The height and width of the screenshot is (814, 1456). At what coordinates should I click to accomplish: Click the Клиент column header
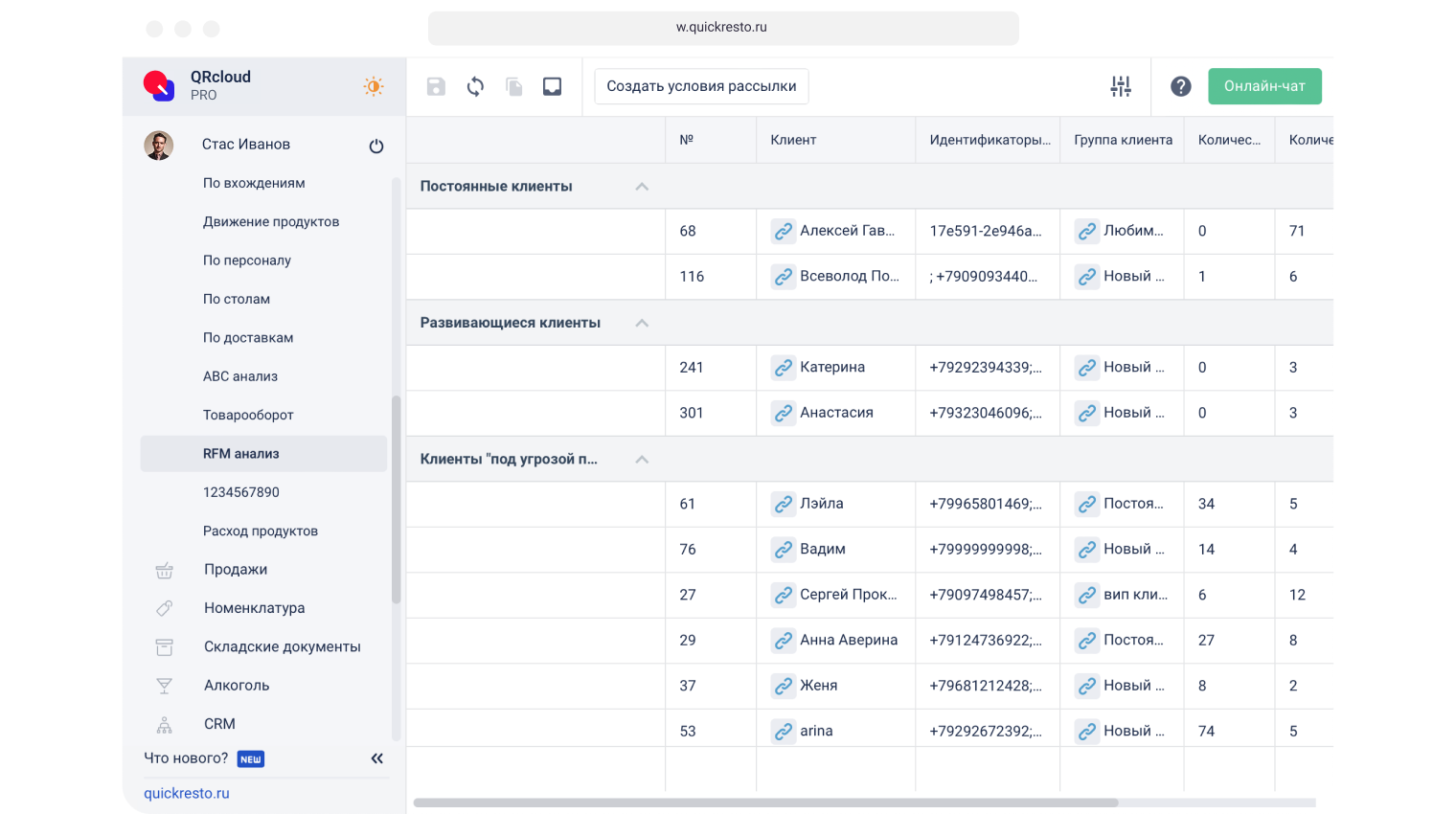coord(835,140)
